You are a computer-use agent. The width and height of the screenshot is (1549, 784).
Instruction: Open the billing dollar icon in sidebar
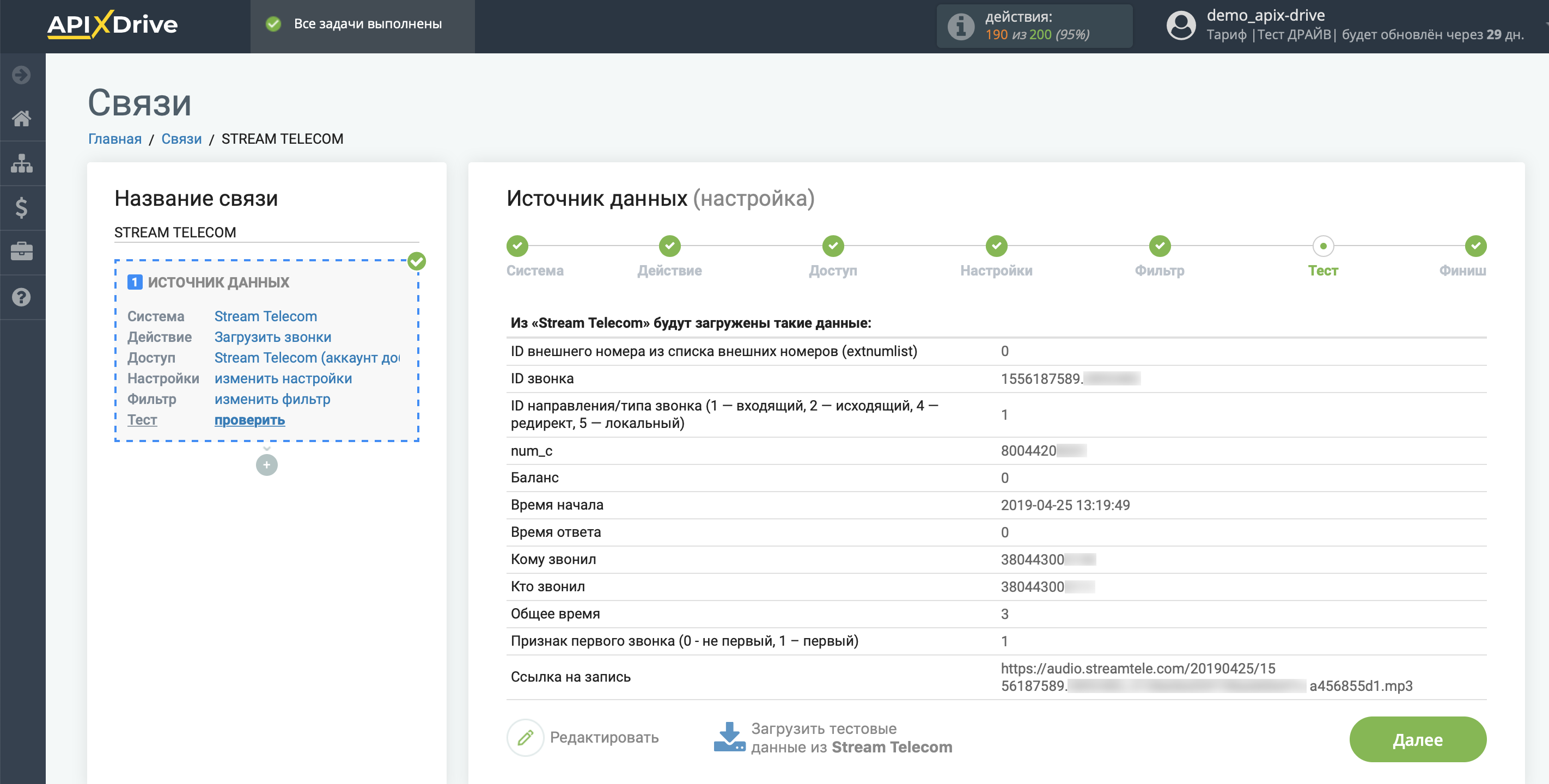pyautogui.click(x=22, y=207)
